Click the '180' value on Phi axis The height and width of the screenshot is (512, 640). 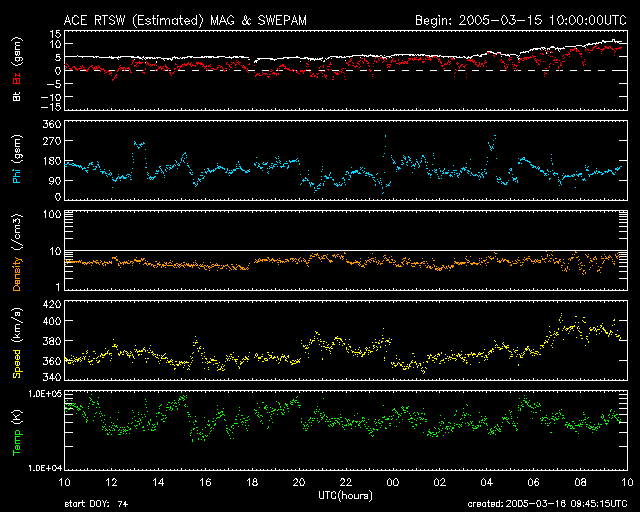(52, 161)
